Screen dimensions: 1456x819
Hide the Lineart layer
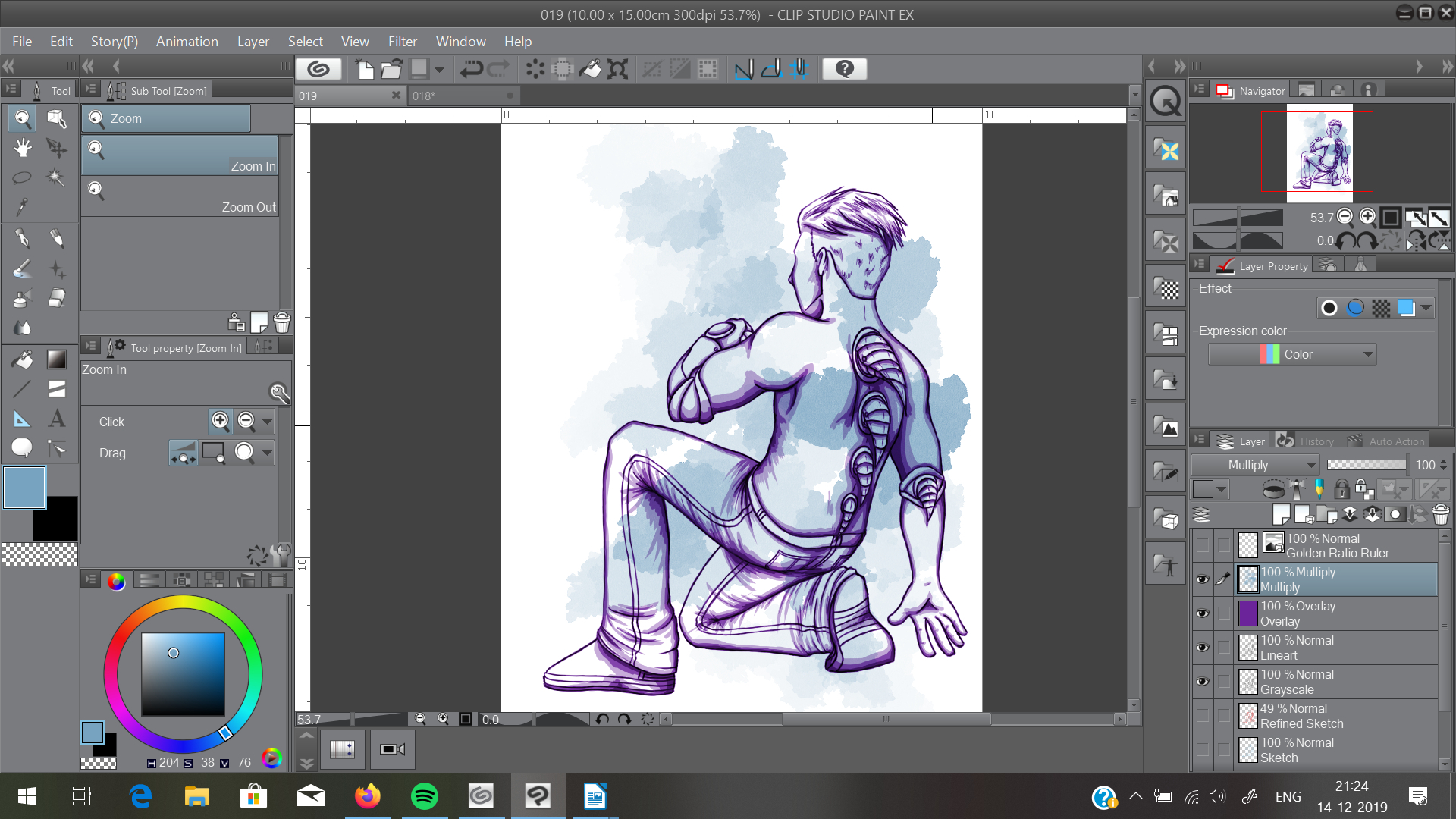point(1202,648)
